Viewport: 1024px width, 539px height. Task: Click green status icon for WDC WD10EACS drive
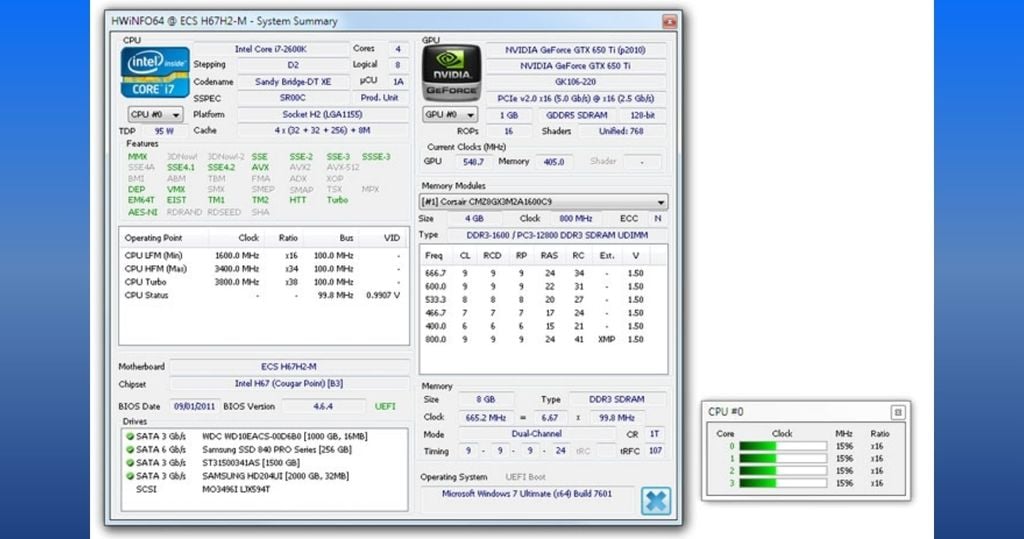point(130,436)
